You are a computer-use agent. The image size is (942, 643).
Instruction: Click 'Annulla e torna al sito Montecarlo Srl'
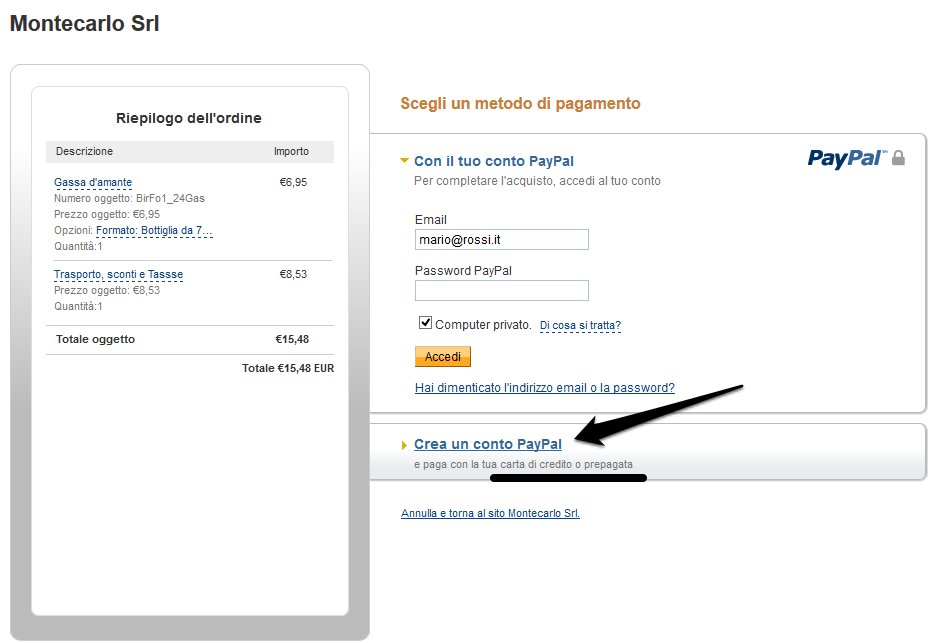[490, 513]
